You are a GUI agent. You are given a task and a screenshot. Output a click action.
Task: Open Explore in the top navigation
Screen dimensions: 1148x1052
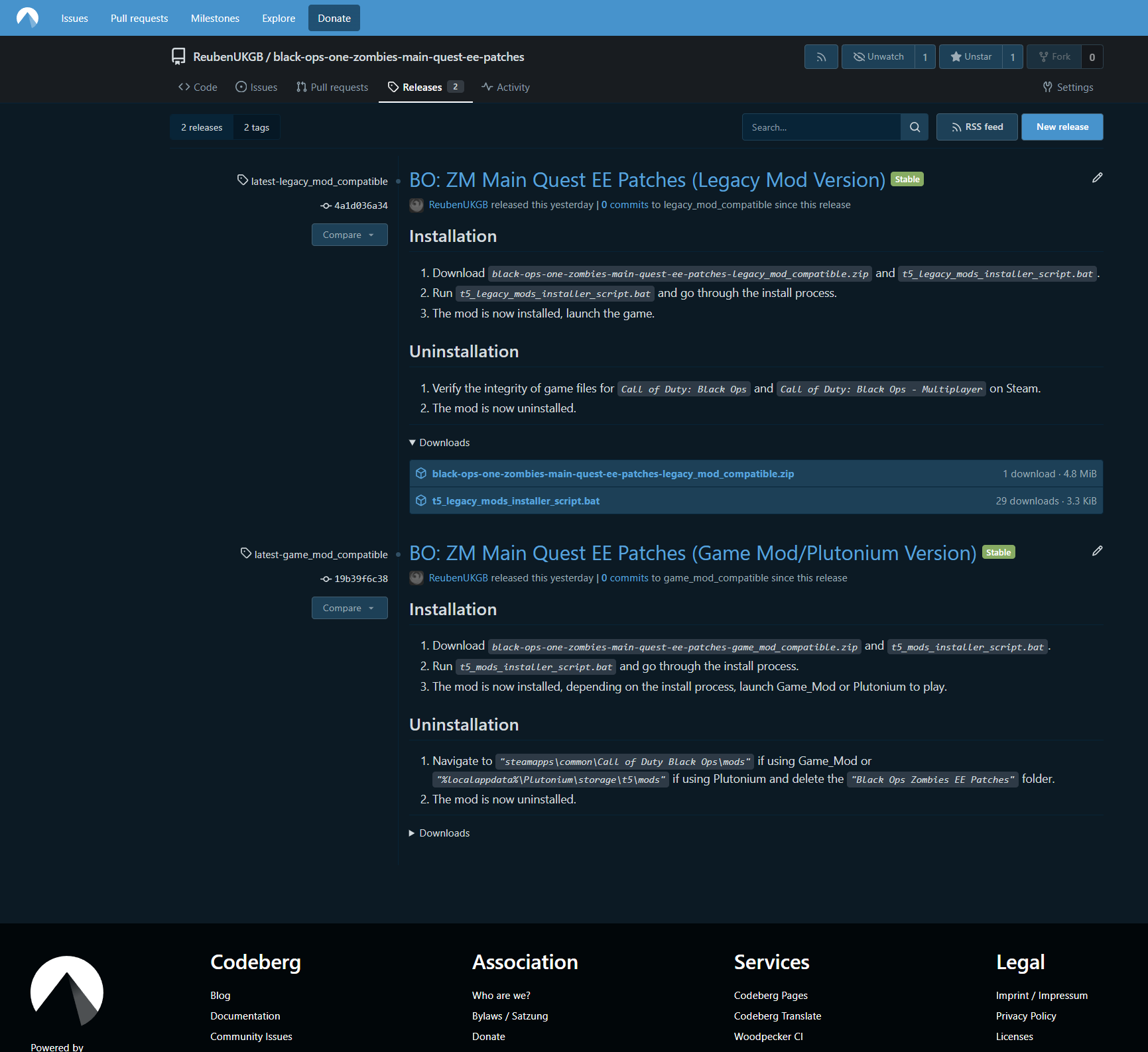279,19
